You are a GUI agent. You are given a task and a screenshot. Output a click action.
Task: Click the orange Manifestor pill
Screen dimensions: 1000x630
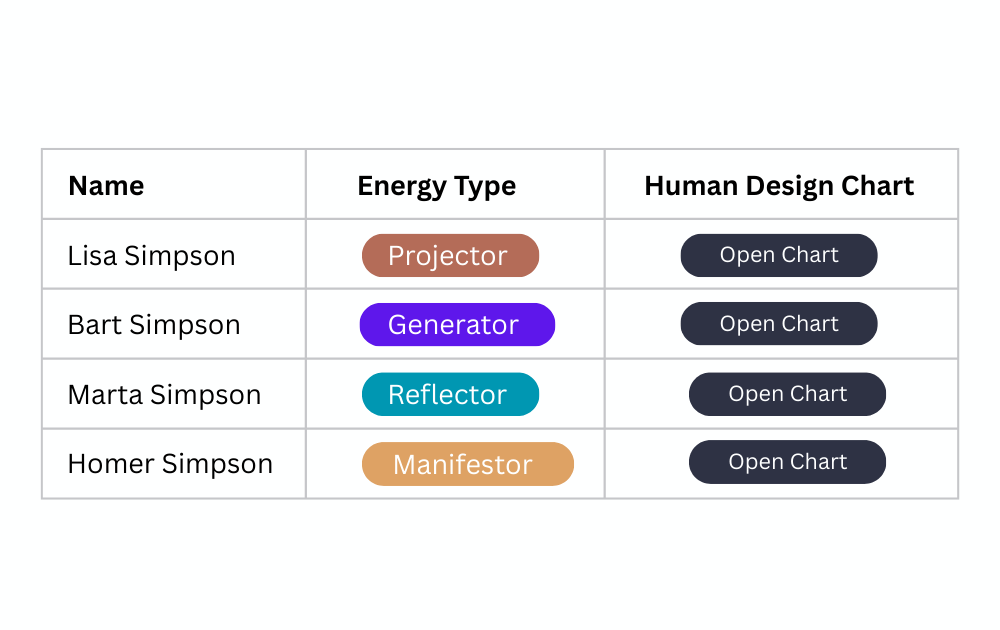click(x=467, y=464)
